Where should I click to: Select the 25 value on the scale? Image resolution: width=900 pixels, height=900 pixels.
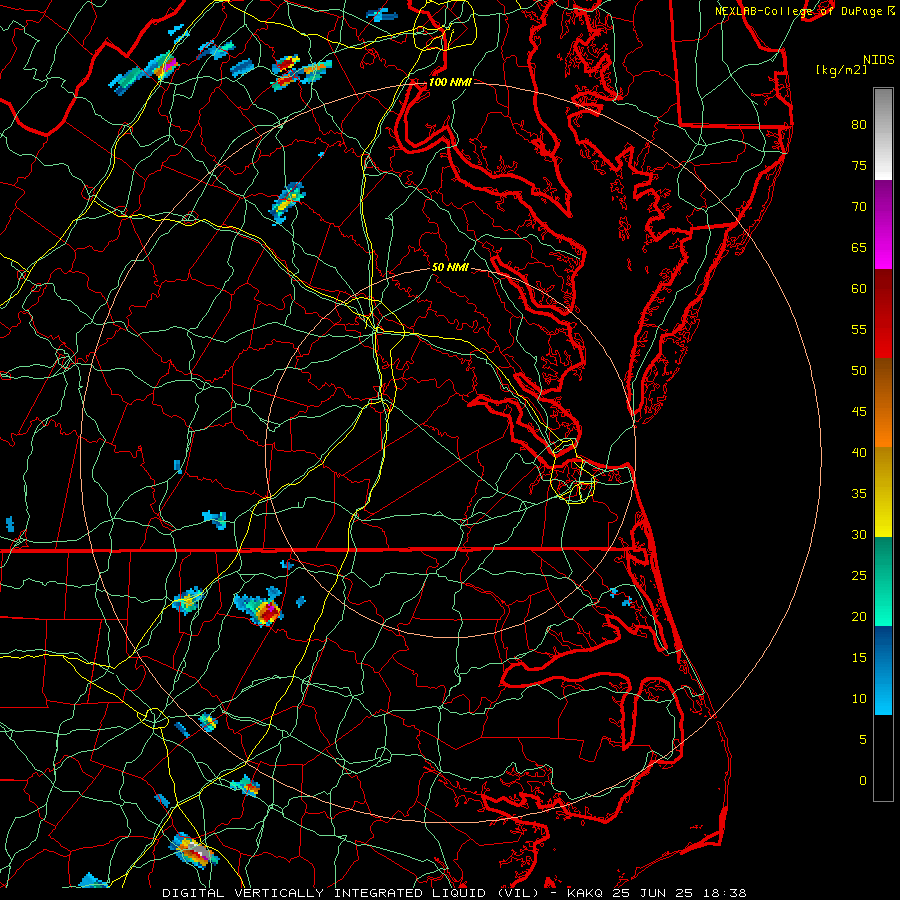(x=859, y=576)
